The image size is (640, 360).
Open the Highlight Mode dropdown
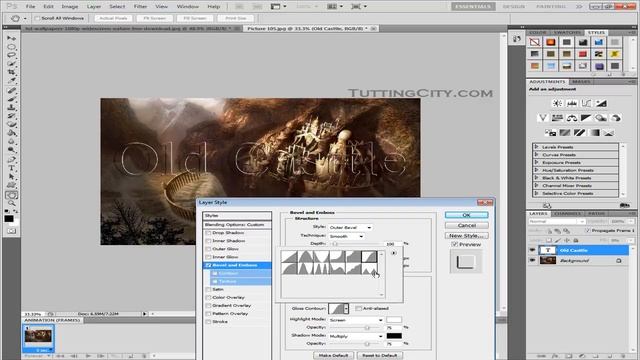[356, 320]
